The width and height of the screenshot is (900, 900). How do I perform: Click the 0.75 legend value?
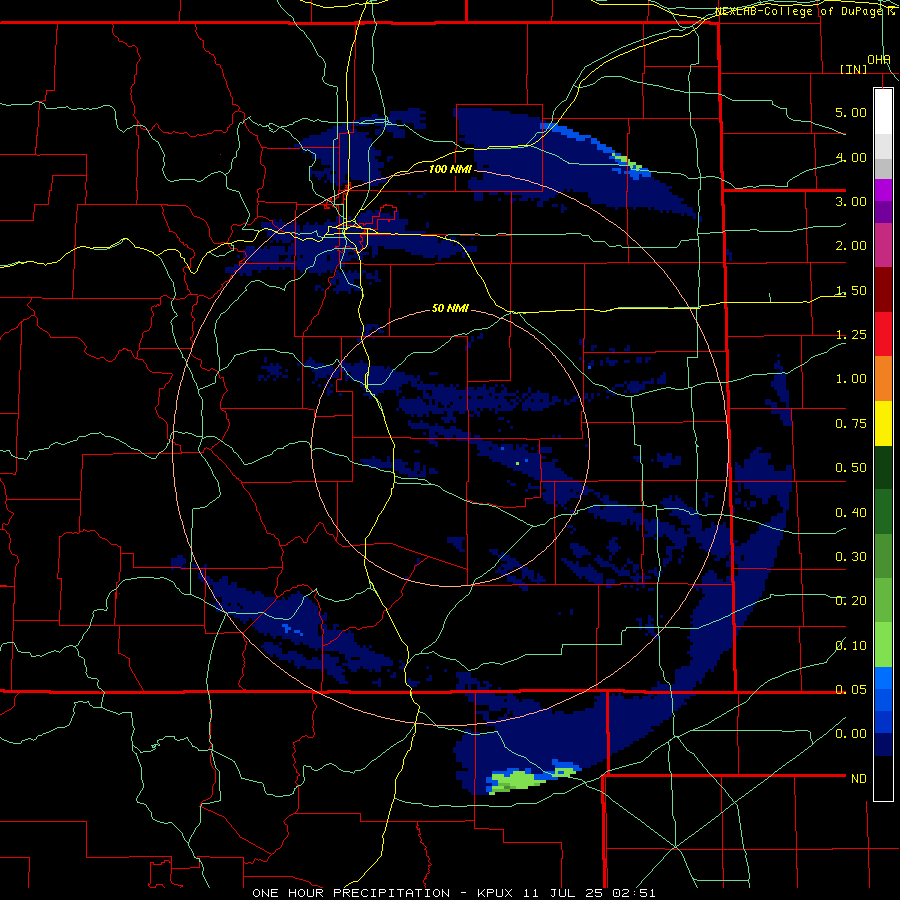[851, 424]
